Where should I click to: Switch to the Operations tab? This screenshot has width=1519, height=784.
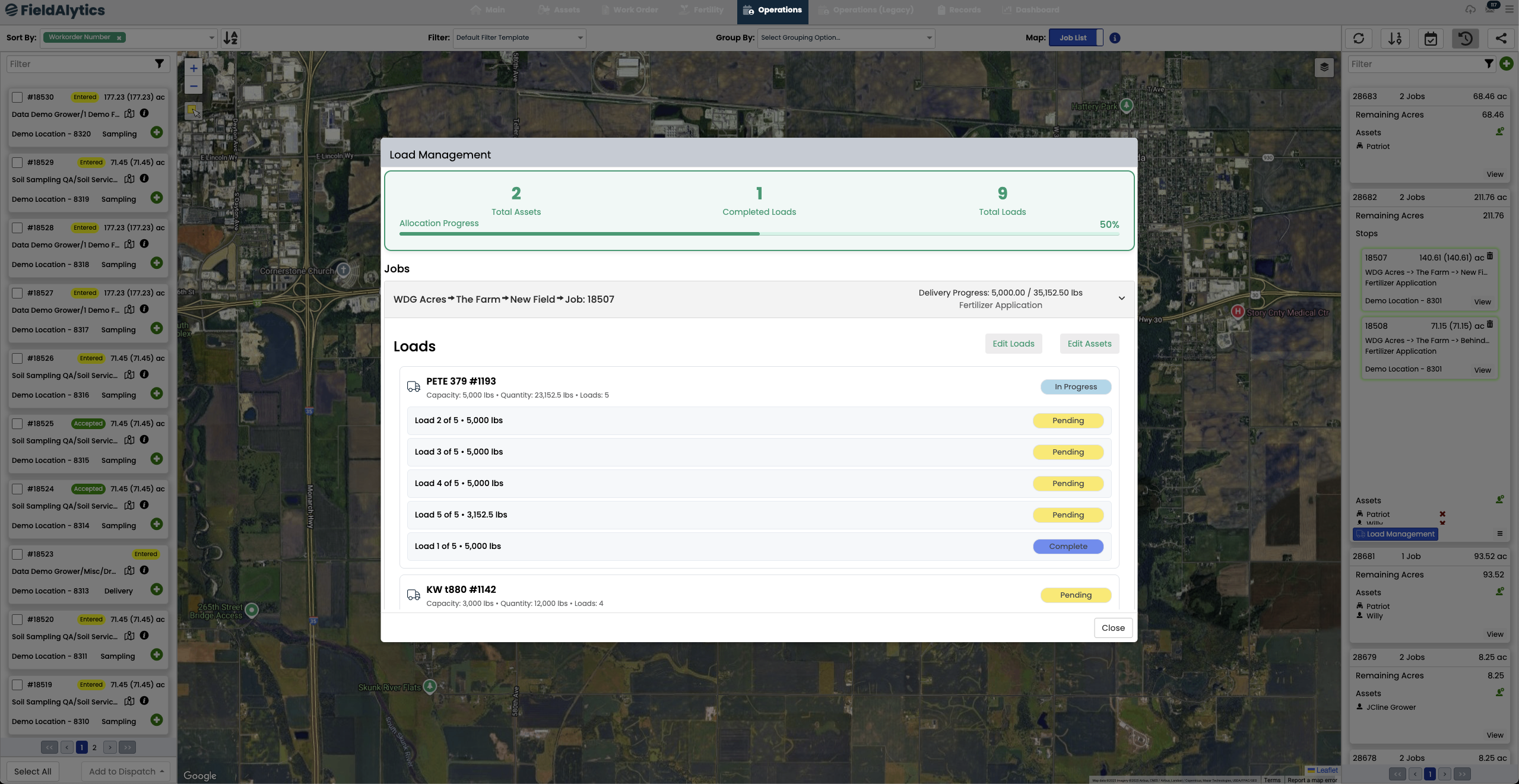click(772, 10)
